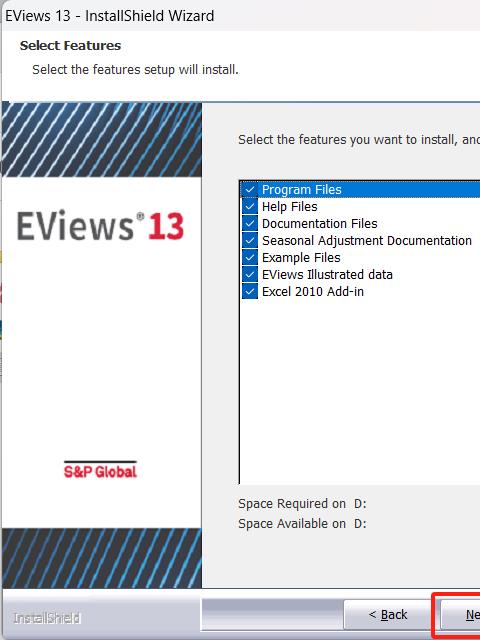Click the Space Available on D: text
480x640 pixels.
302,523
